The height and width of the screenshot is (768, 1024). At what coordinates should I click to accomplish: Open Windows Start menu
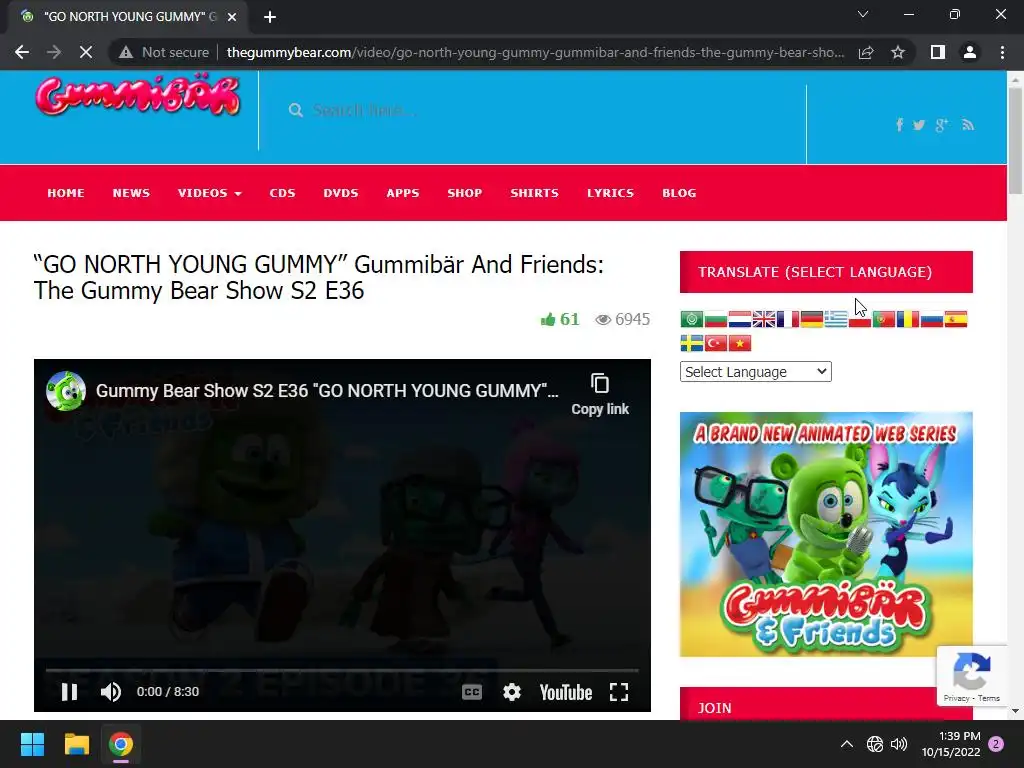(32, 744)
